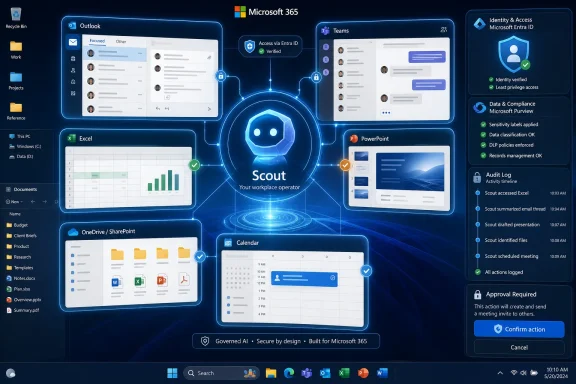Viewport: 576px width, 384px height.
Task: Show hidden system tray icons chevron
Action: coord(500,373)
